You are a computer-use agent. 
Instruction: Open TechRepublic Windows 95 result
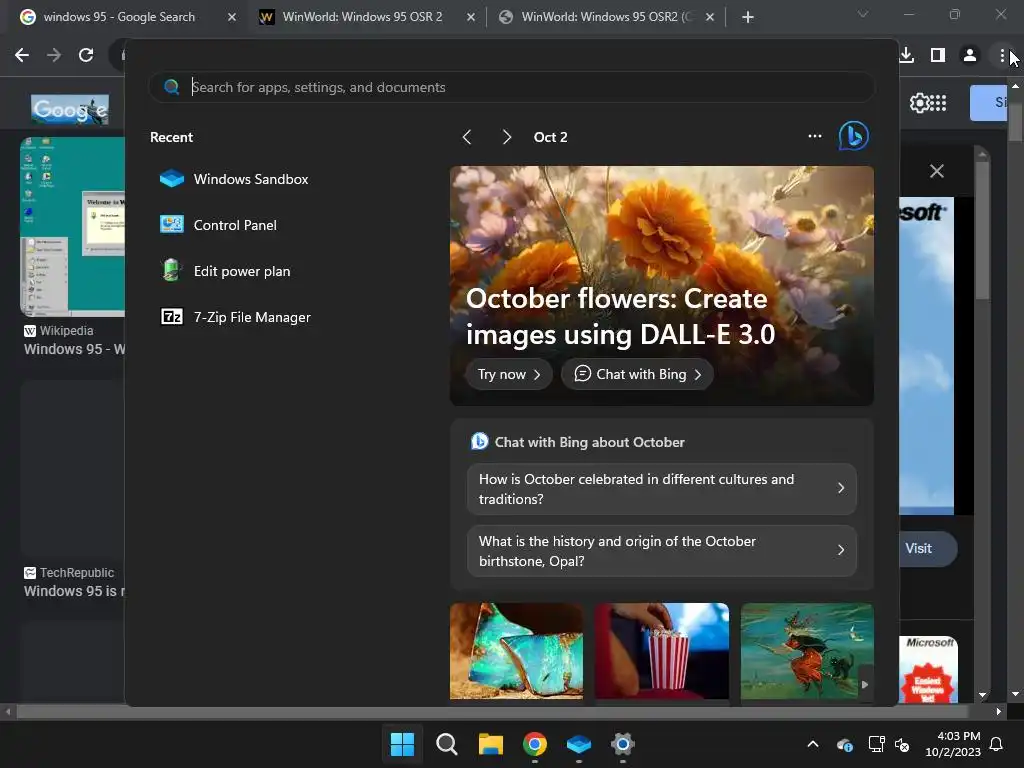pos(74,583)
